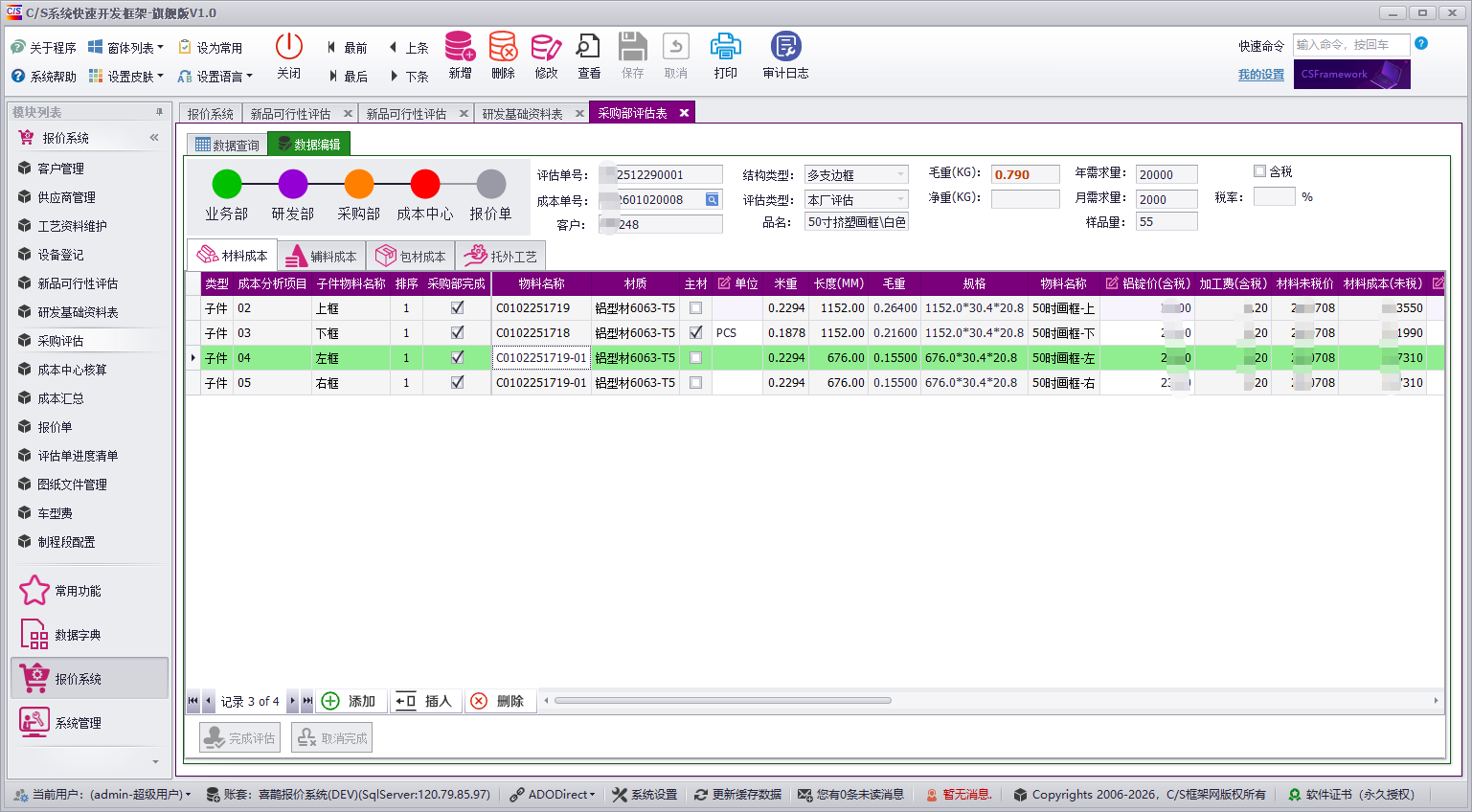
Task: Select the 辅料成本 tab
Action: tap(323, 257)
